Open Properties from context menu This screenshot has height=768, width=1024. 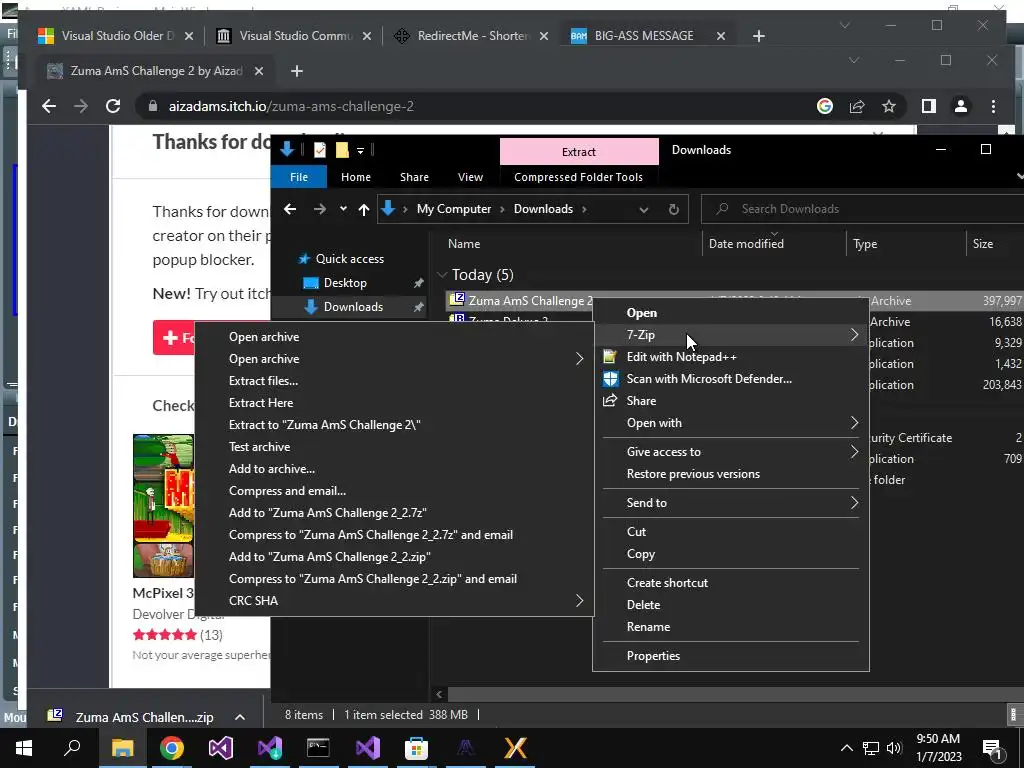[x=731, y=656]
